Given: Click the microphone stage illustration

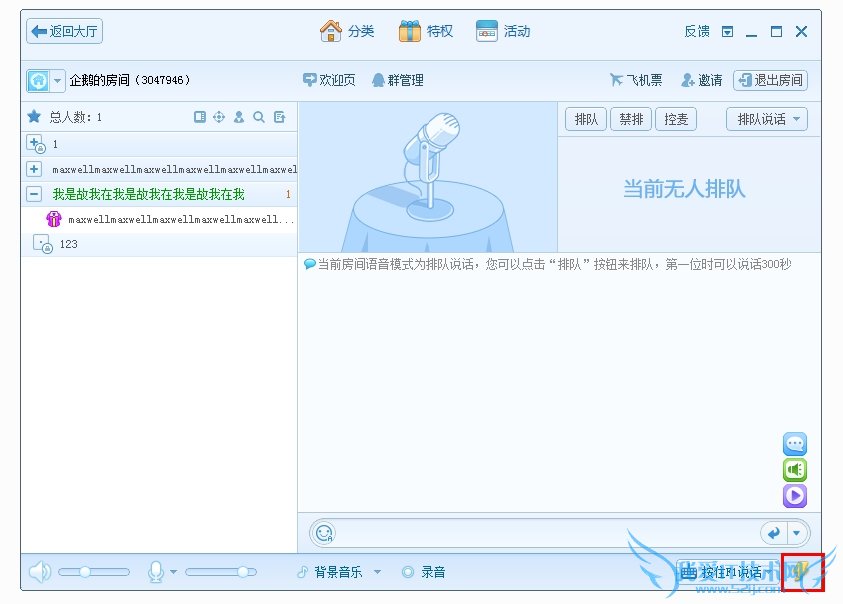Looking at the screenshot, I should pyautogui.click(x=428, y=177).
